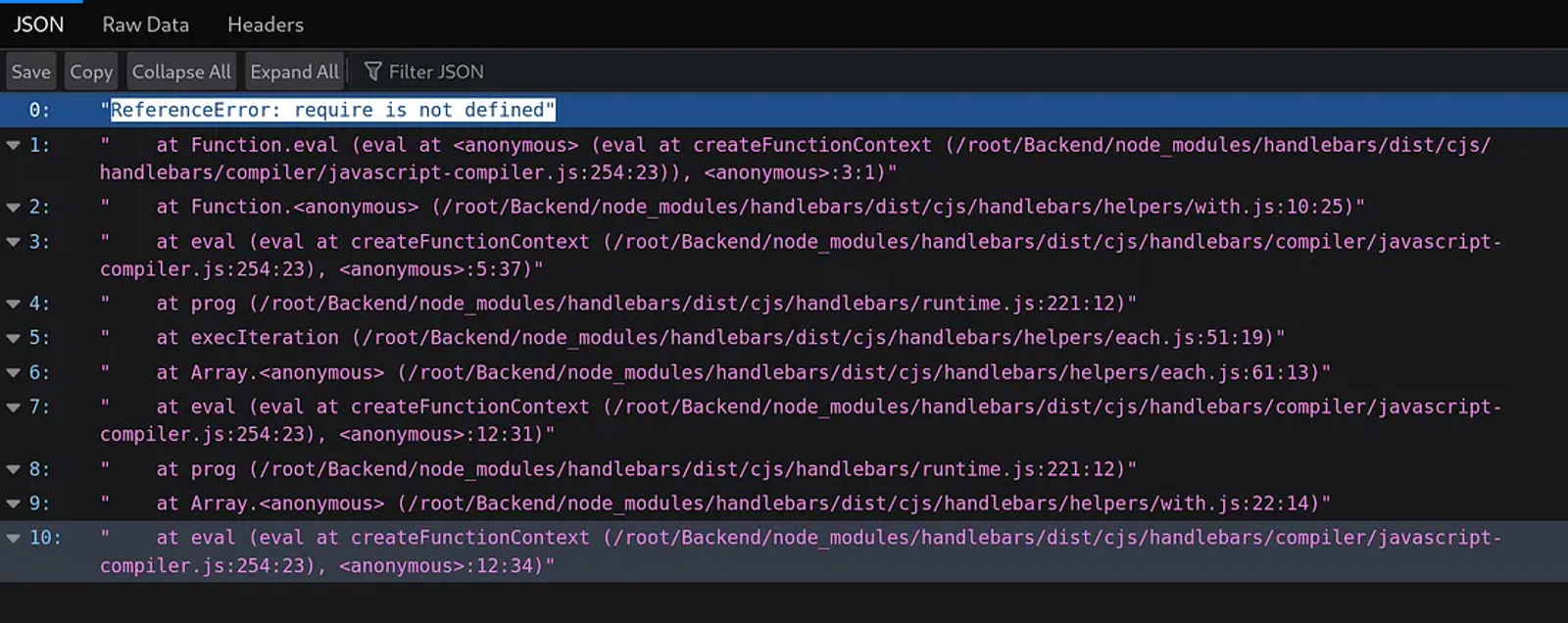Collapse row 3 with its arrow
The width and height of the screenshot is (1568, 623).
pyautogui.click(x=14, y=242)
